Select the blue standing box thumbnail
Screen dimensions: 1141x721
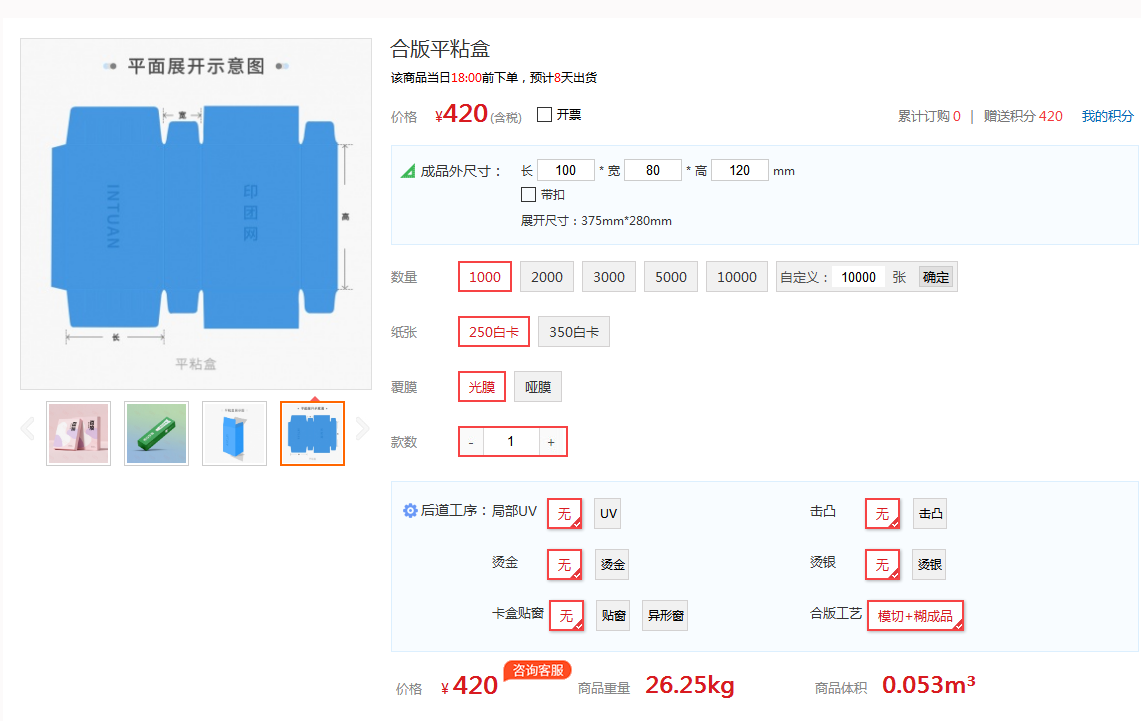(x=234, y=434)
